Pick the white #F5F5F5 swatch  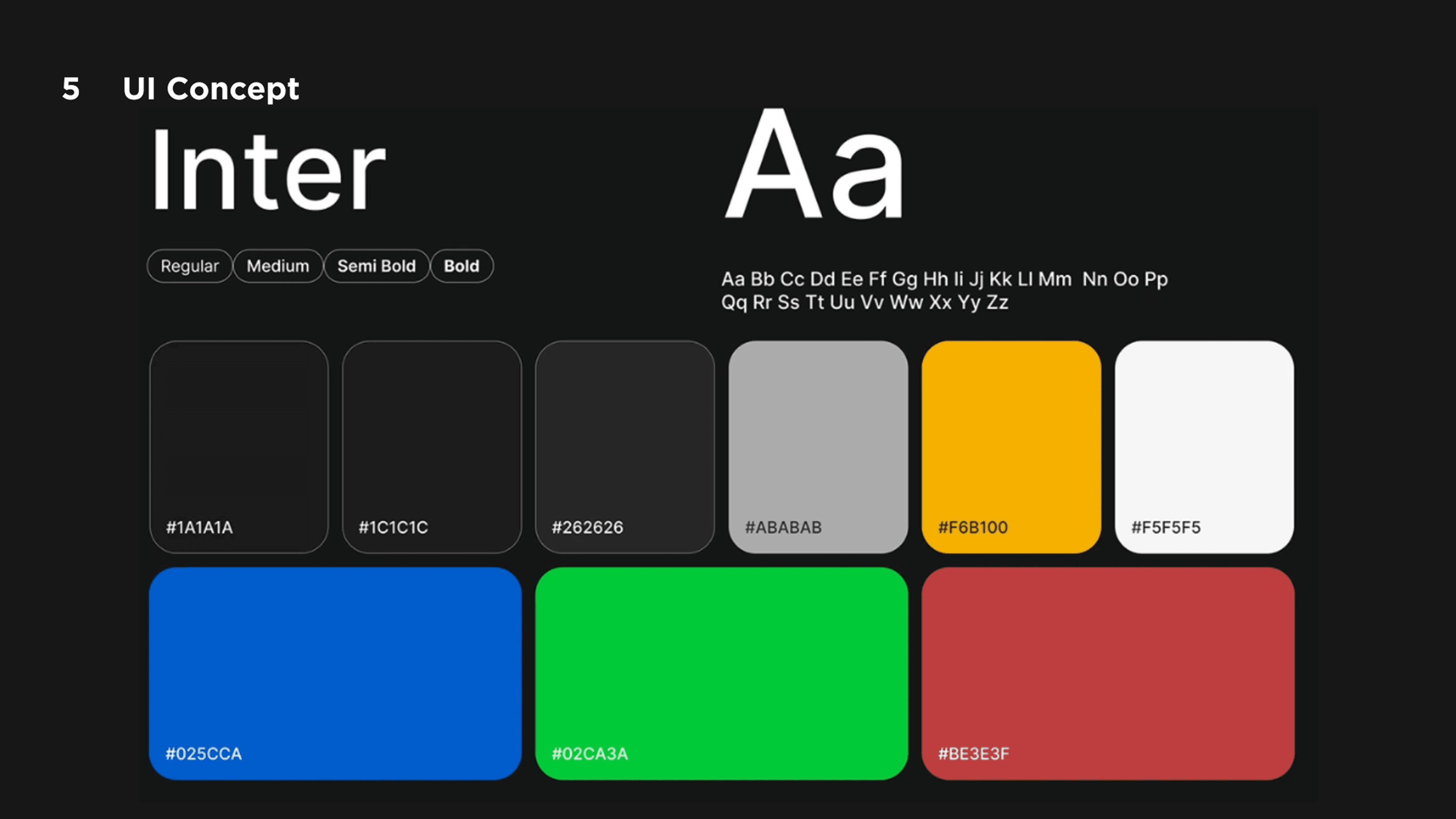point(1205,447)
